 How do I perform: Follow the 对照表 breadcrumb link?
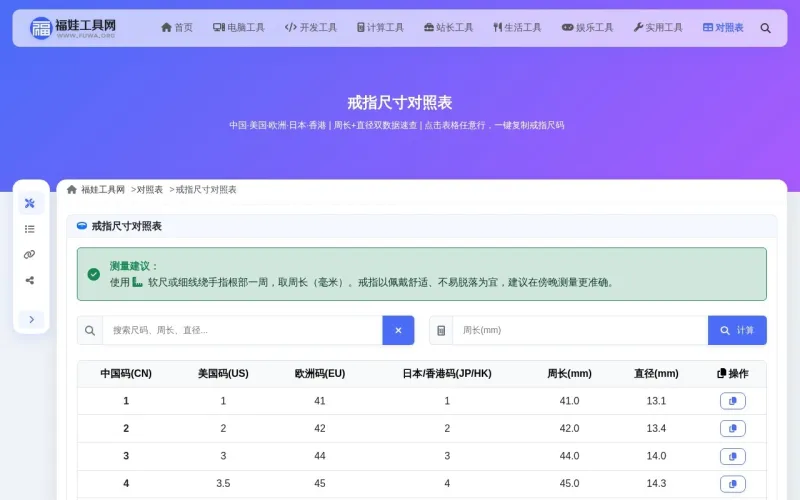click(149, 190)
